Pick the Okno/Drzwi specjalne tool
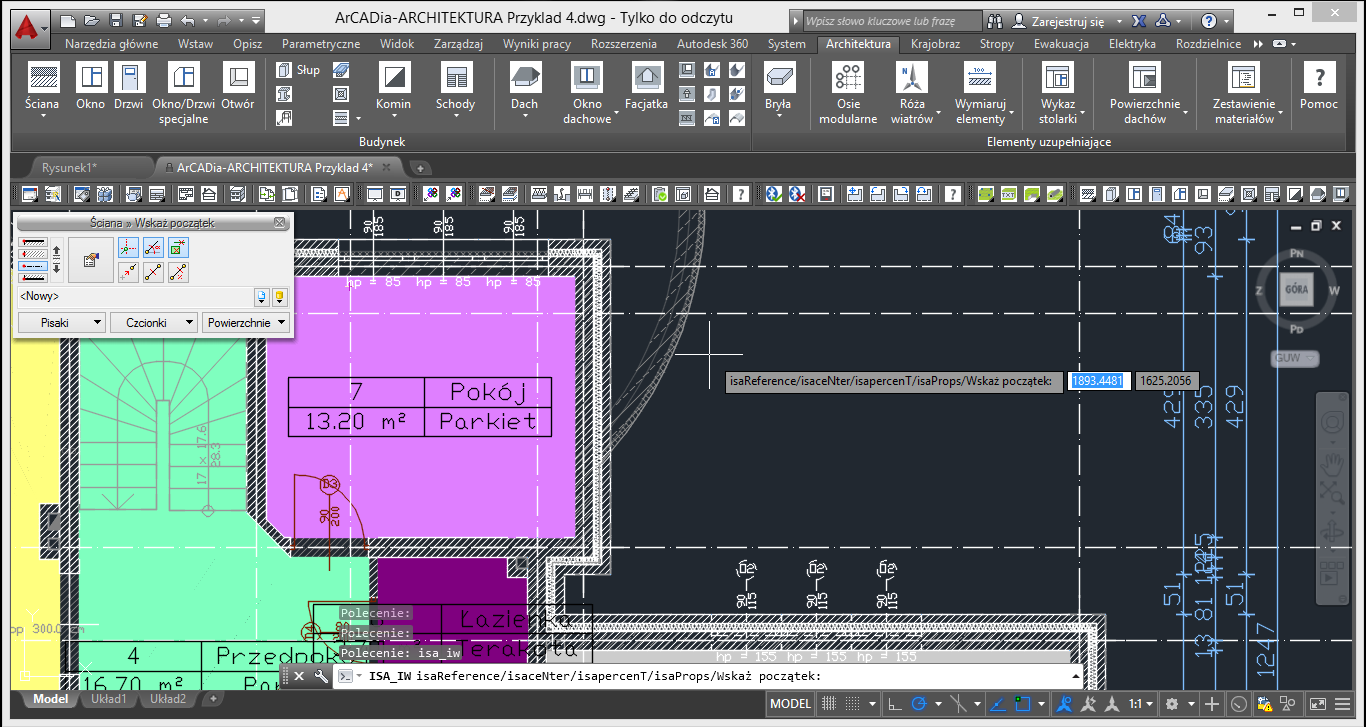Screen dimensions: 1366x727 click(184, 93)
